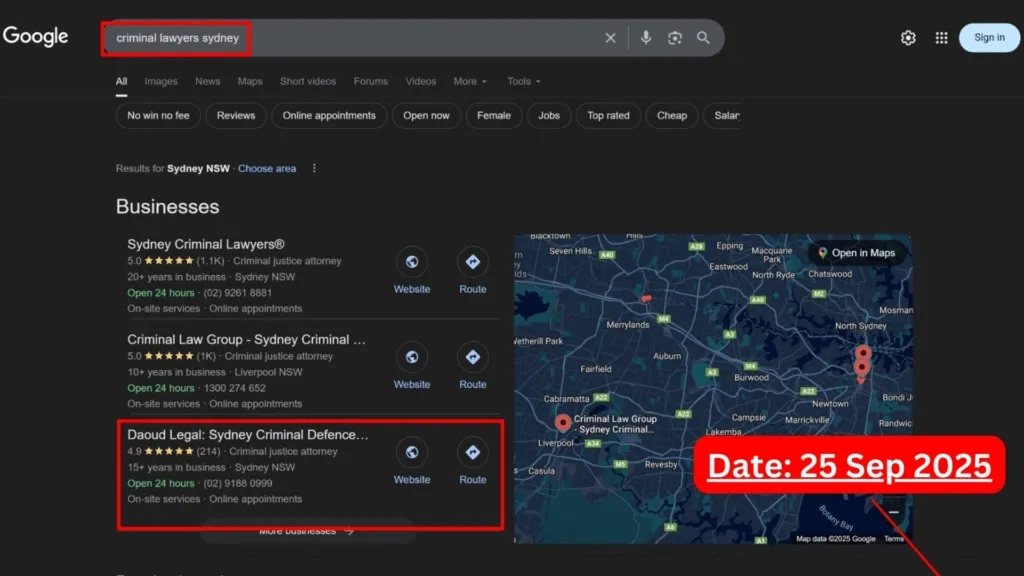1024x576 pixels.
Task: Clear the search query with the X icon
Action: [610, 37]
